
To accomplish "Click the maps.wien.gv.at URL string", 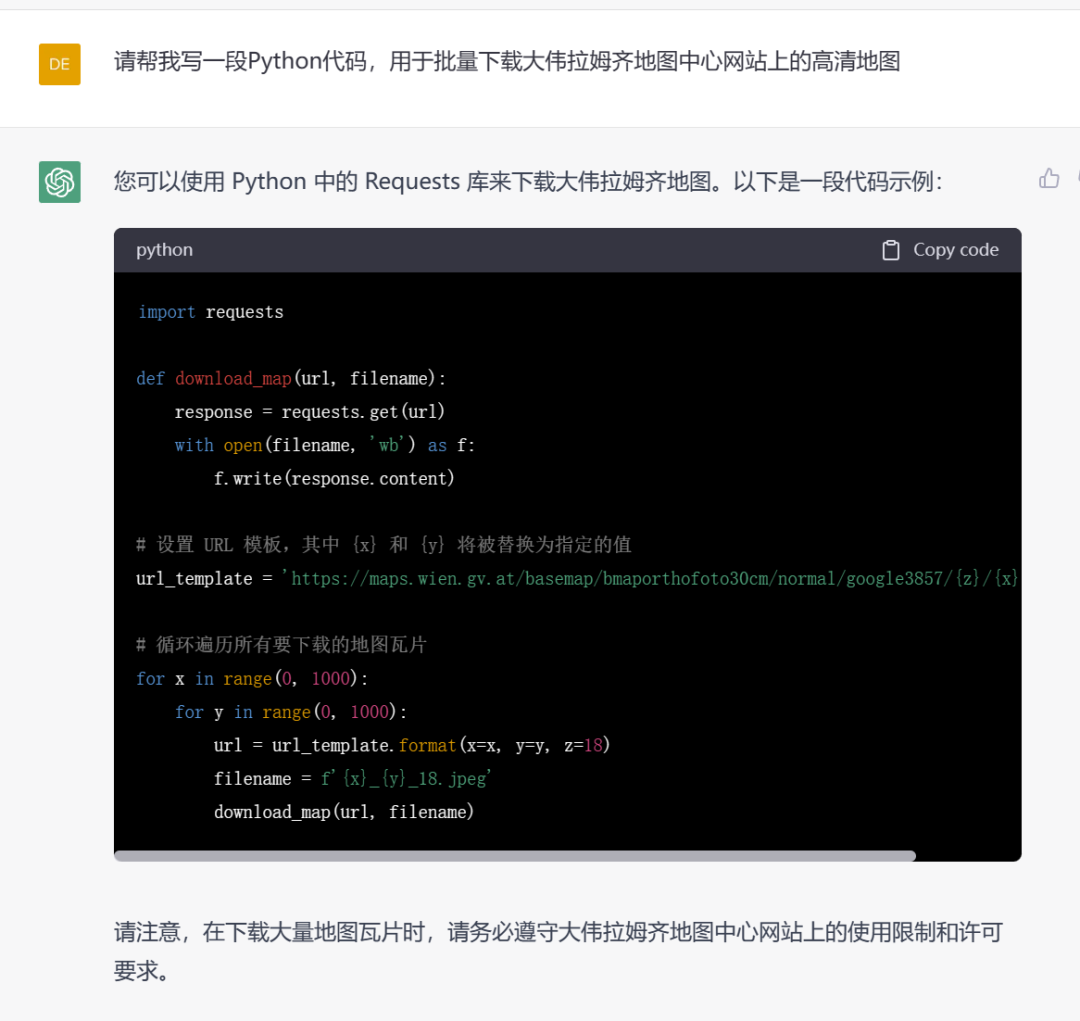I will (x=650, y=578).
